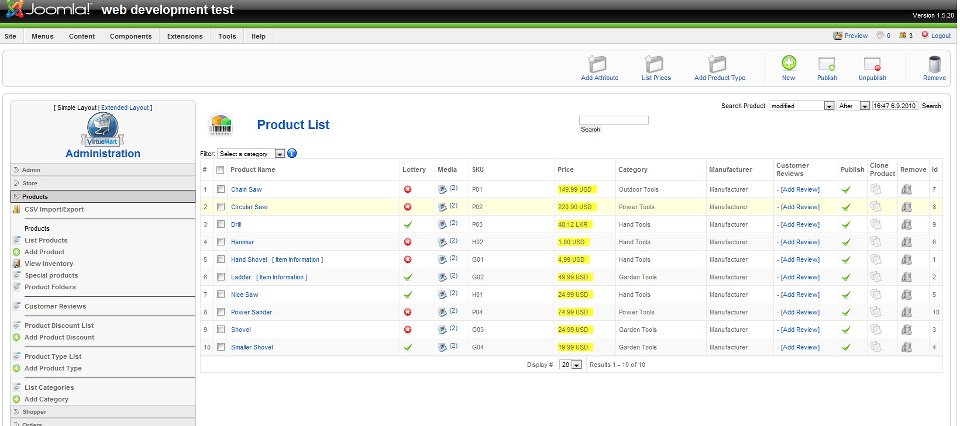Click Add Review link for Ladder

pos(799,277)
